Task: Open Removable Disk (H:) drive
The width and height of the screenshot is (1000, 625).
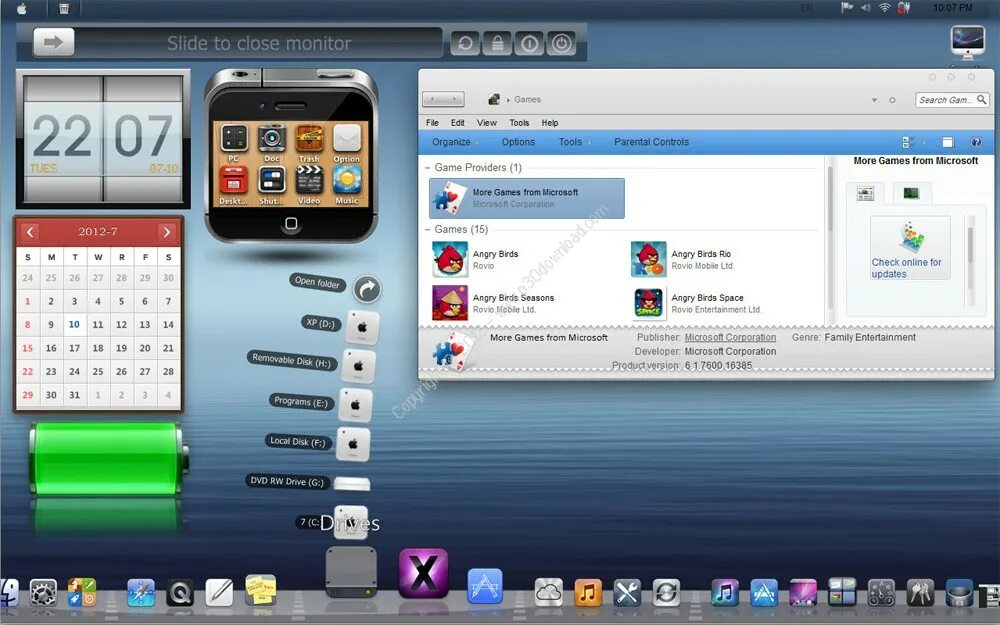Action: 358,366
